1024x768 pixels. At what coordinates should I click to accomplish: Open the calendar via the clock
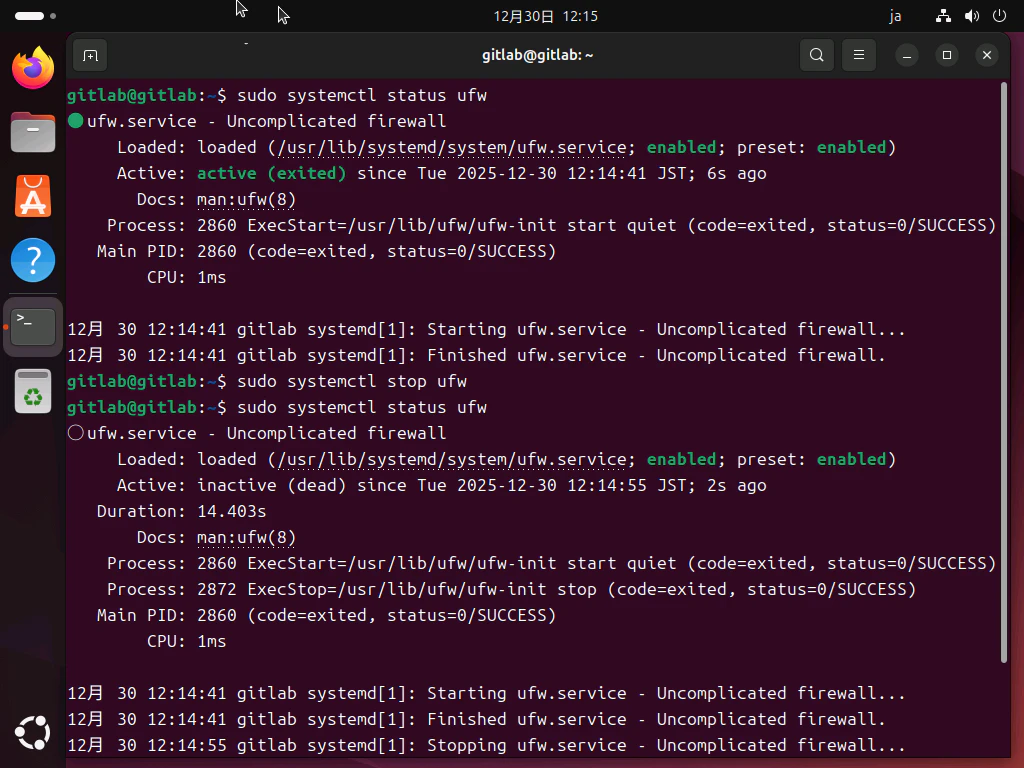tap(544, 15)
